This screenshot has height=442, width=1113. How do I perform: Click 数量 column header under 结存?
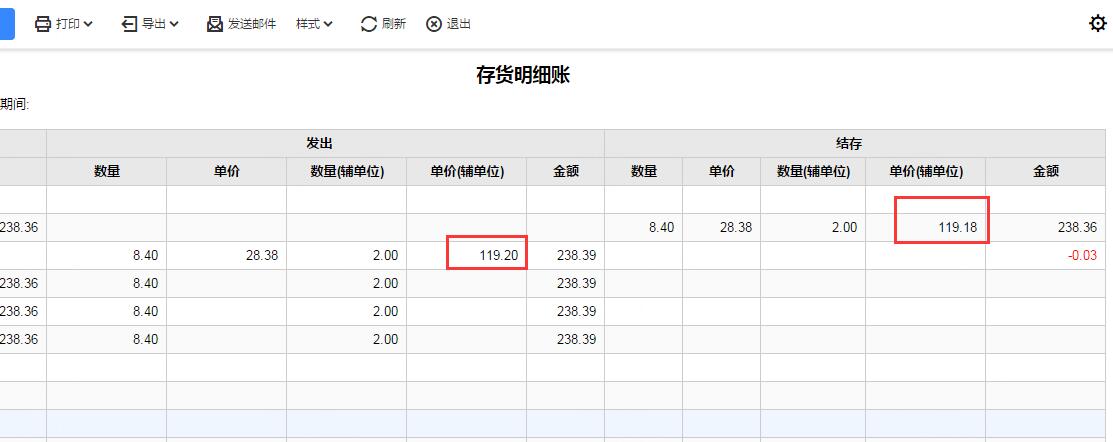click(x=644, y=171)
